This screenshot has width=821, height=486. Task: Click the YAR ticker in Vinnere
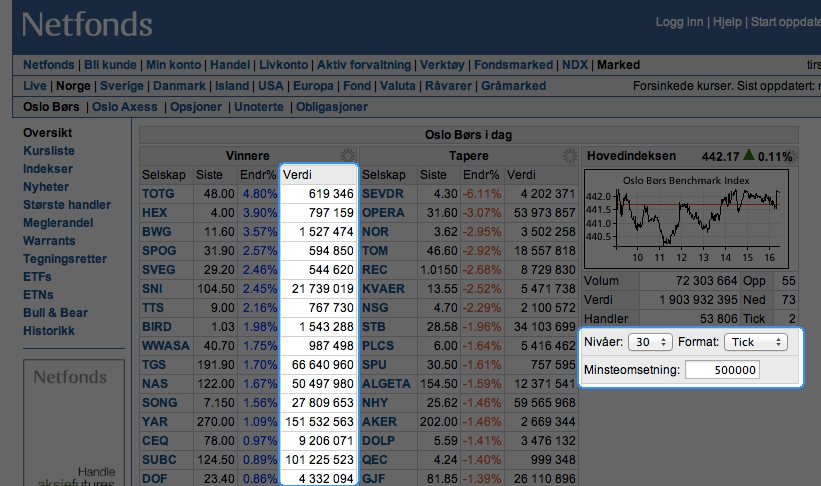pos(155,422)
